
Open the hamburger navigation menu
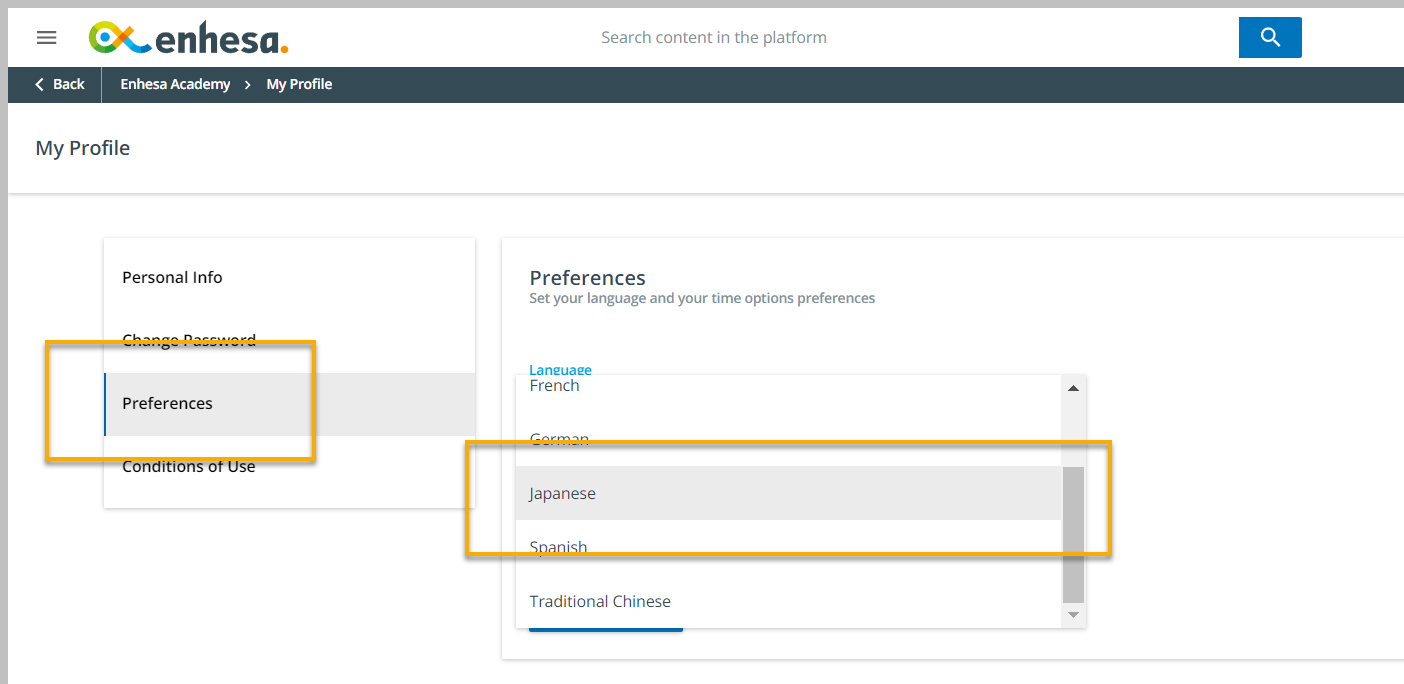pos(47,38)
